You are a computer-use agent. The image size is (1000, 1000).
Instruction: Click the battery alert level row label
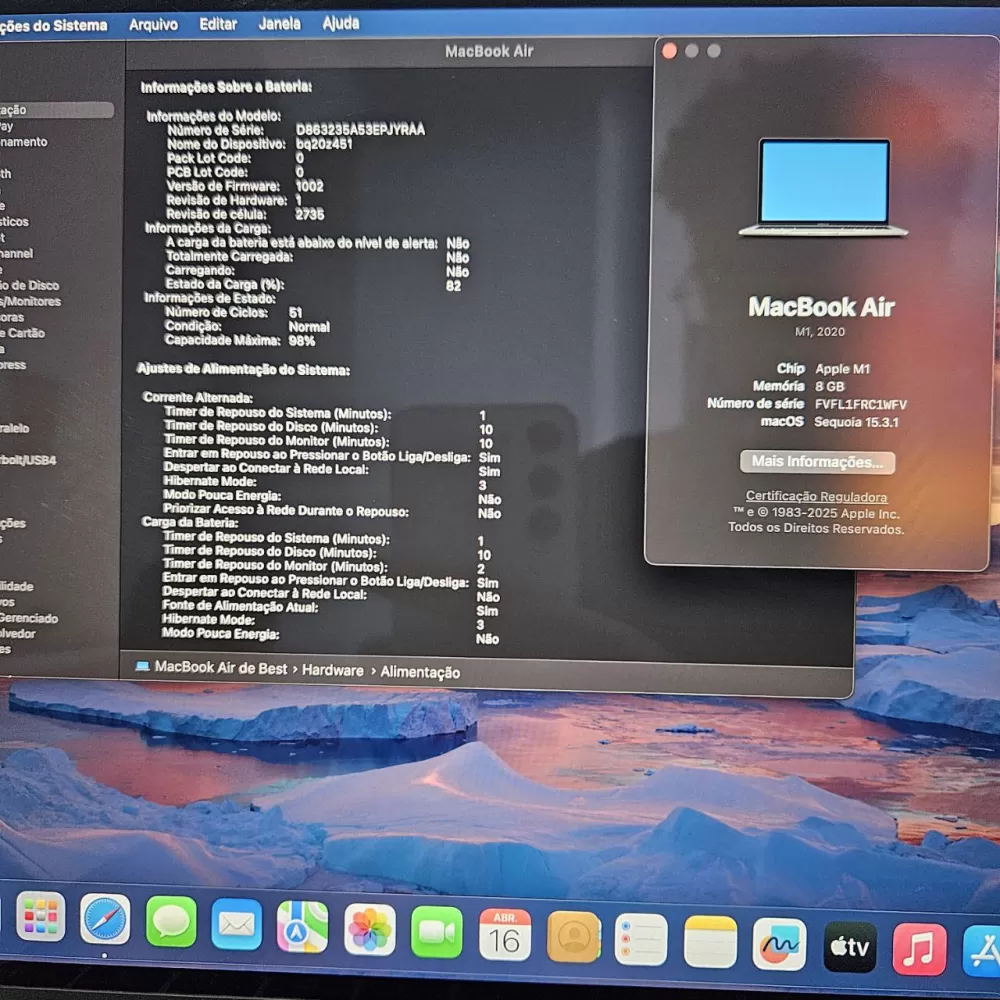tap(302, 242)
